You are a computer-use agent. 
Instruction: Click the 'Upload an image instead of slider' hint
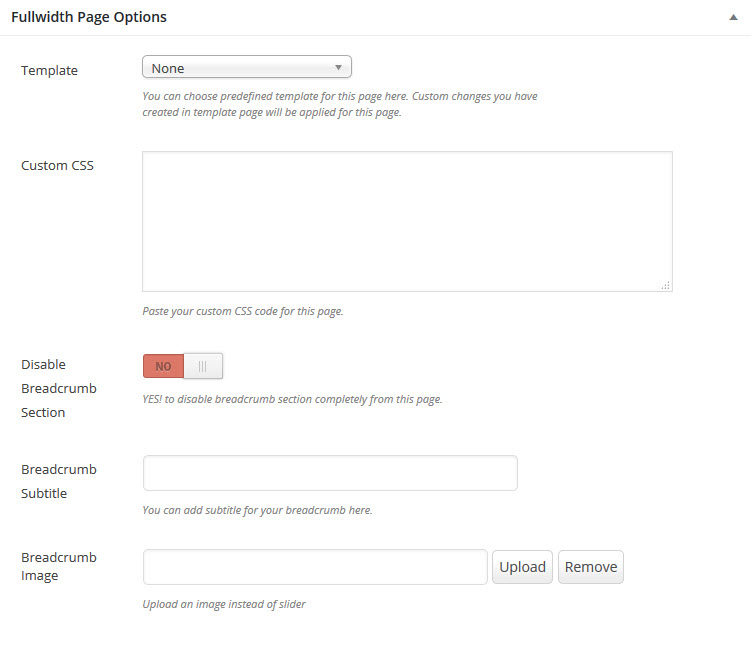point(224,604)
